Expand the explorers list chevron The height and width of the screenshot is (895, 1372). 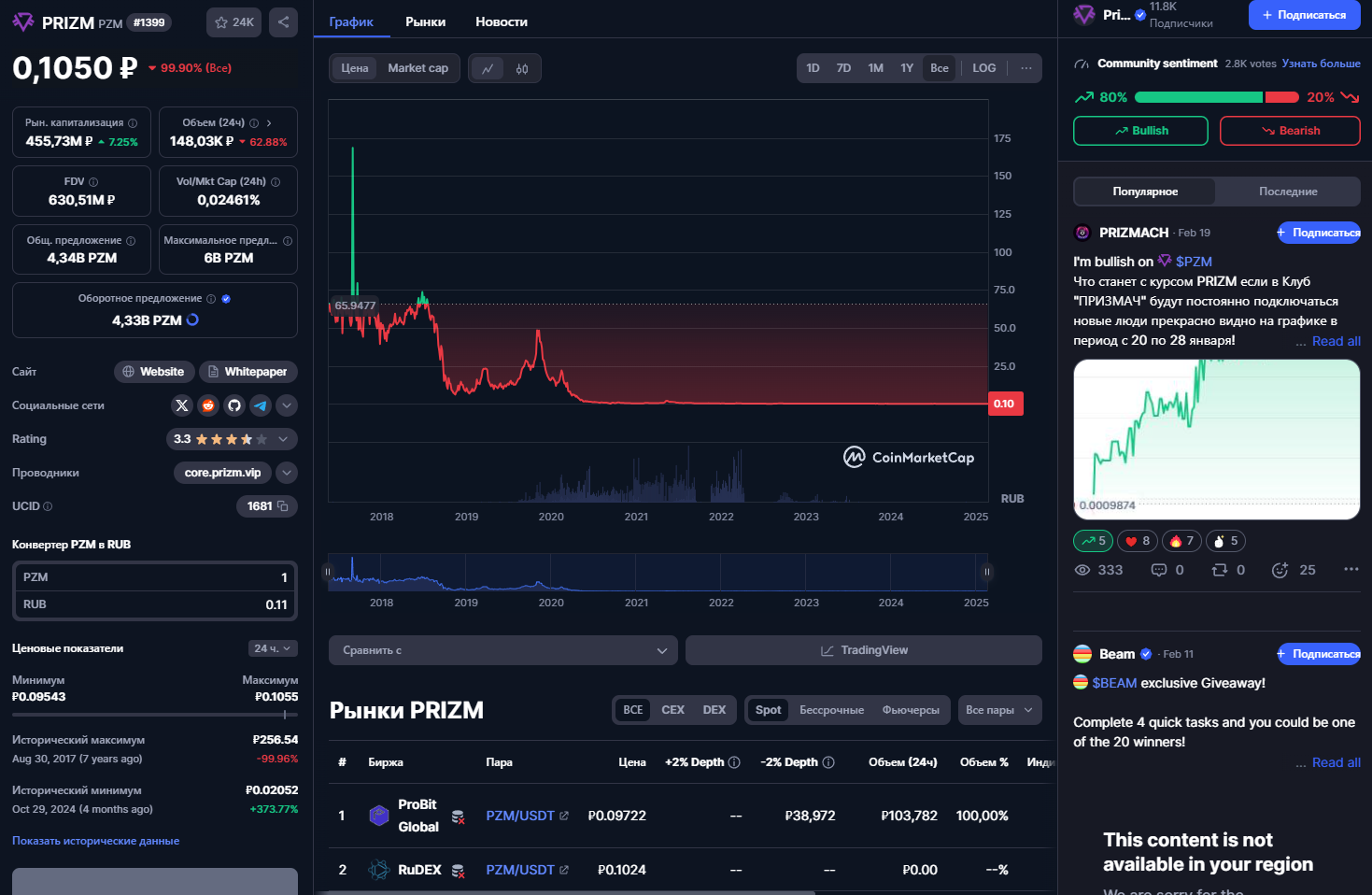(x=287, y=473)
